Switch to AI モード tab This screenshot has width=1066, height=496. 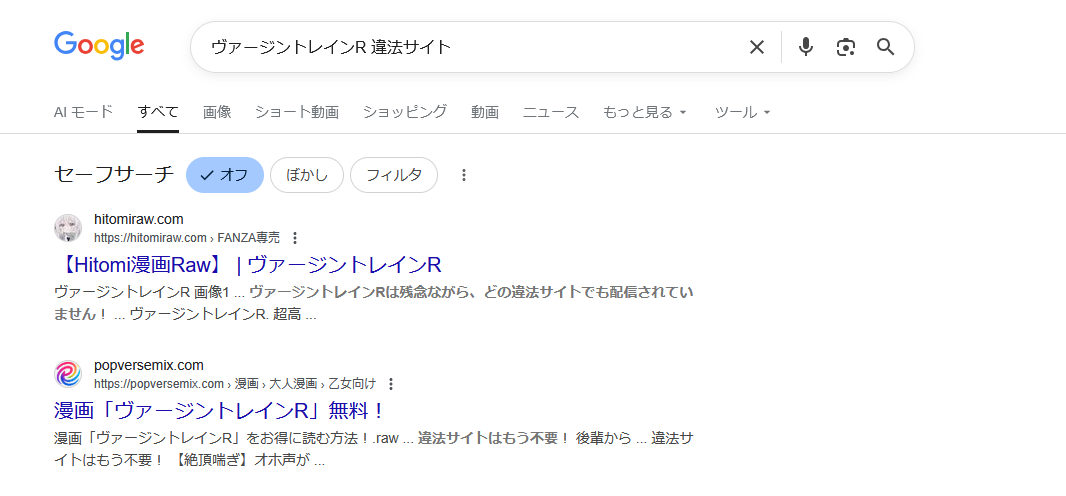pyautogui.click(x=84, y=112)
